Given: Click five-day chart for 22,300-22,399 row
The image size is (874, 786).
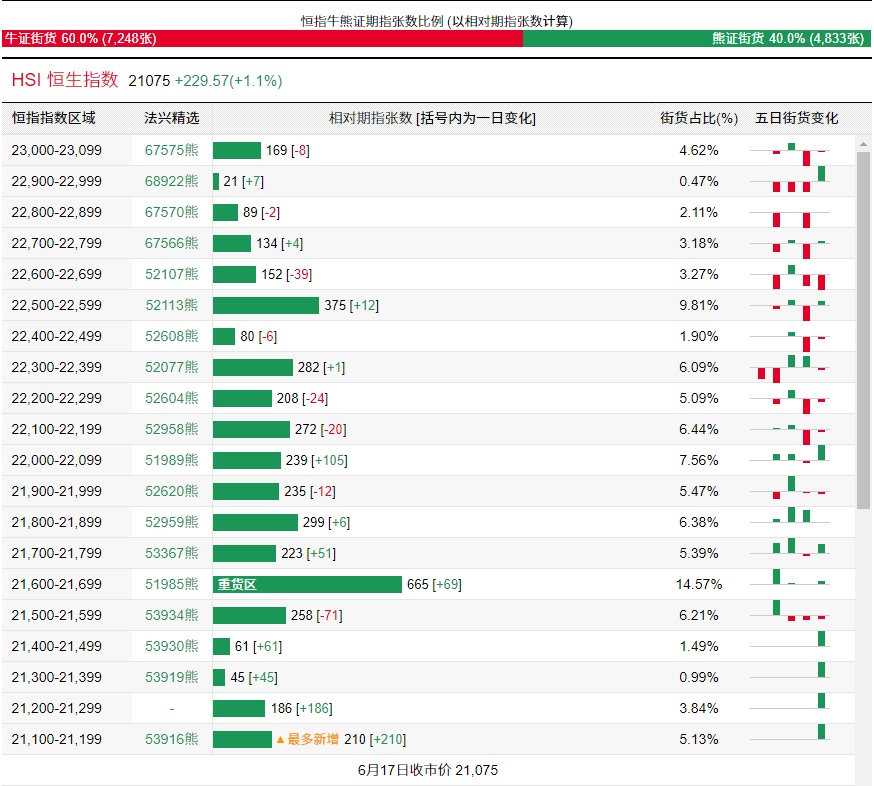Looking at the screenshot, I should pyautogui.click(x=790, y=367).
